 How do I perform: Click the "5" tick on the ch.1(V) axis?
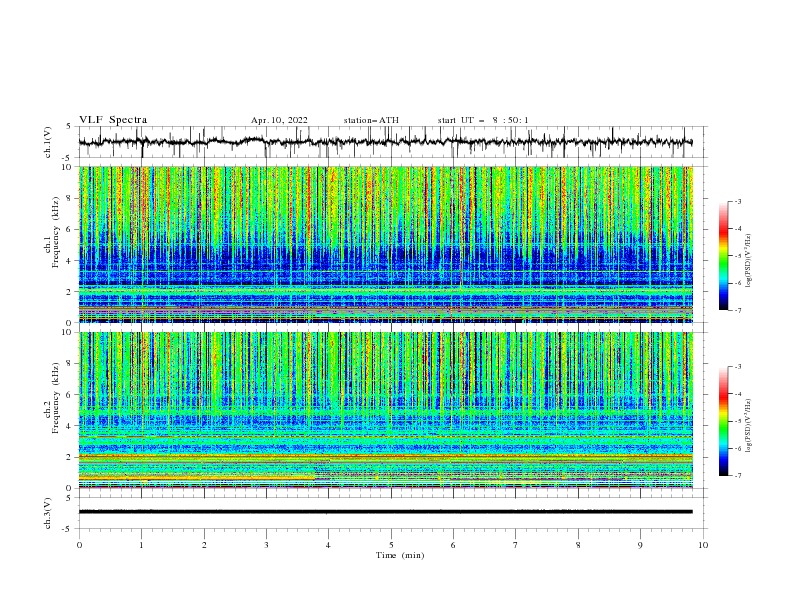[69, 127]
